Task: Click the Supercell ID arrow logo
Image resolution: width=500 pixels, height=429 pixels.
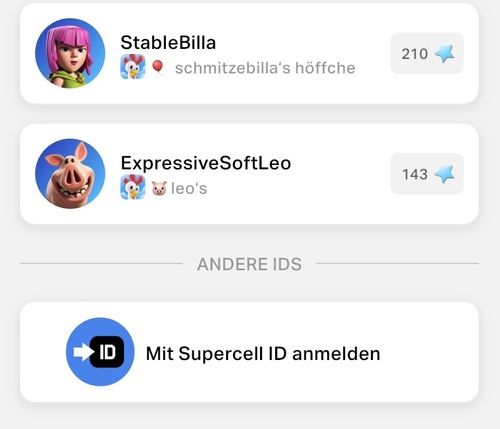Action: [x=100, y=352]
